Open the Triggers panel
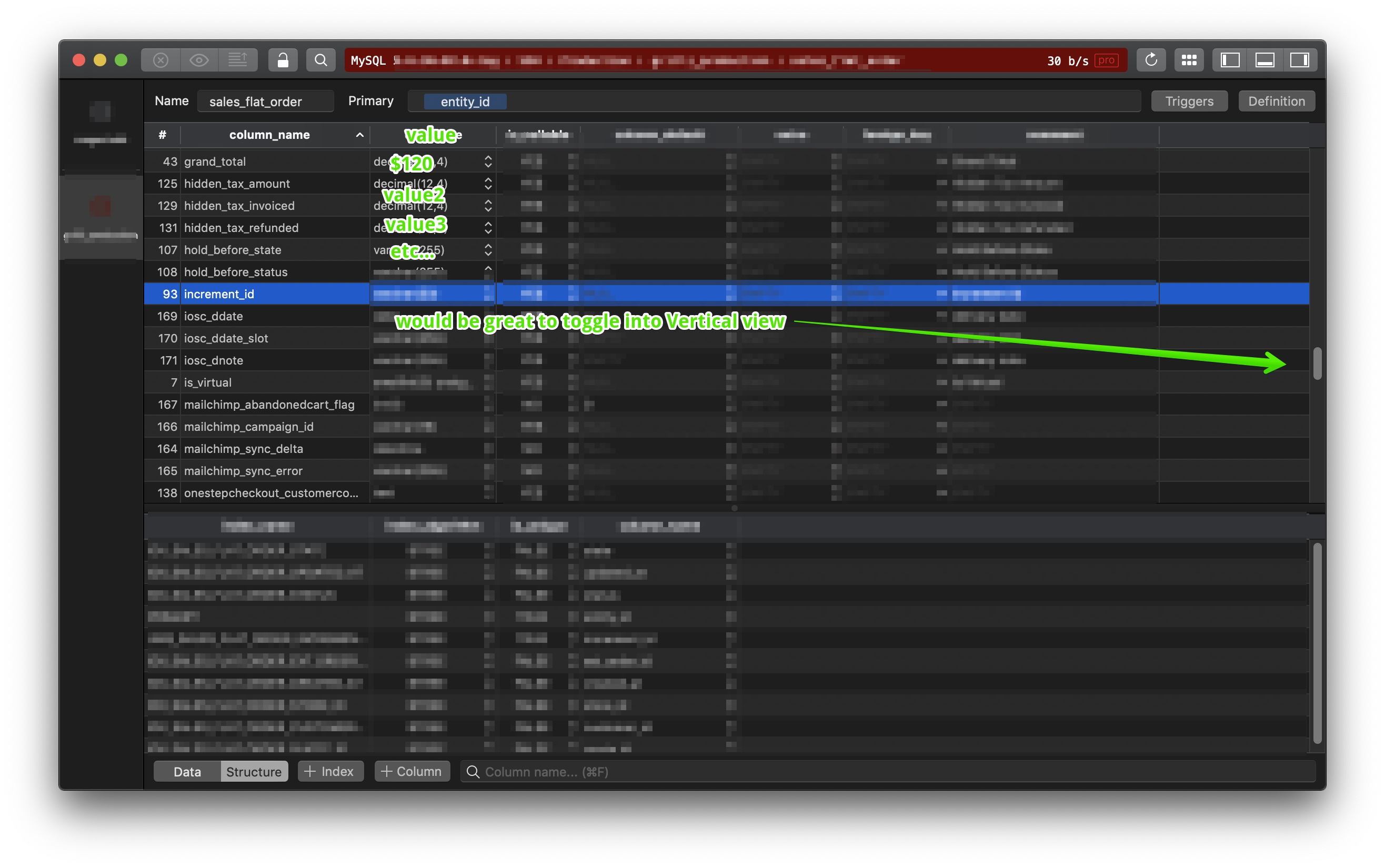 [x=1189, y=101]
